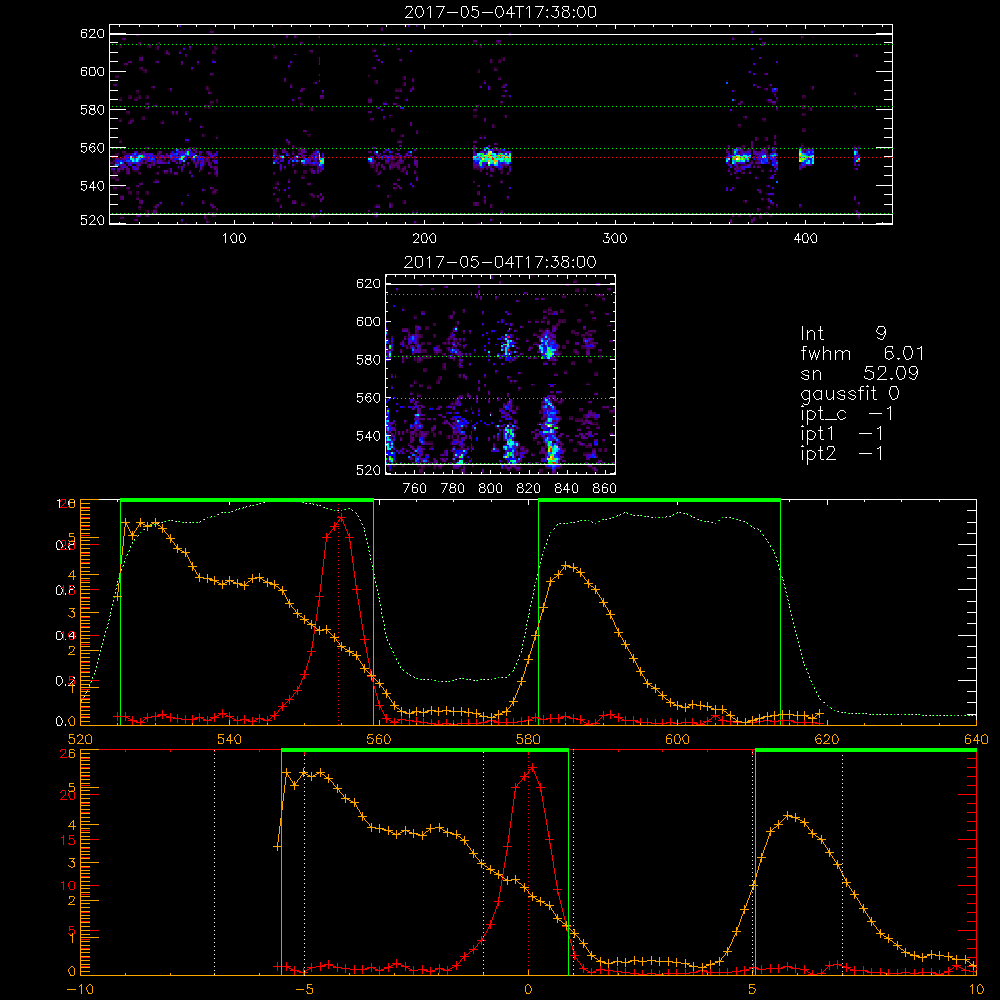Screen dimensions: 1000x1000
Task: Click the 100 x-axis label of top spectrogram
Action: 234,239
